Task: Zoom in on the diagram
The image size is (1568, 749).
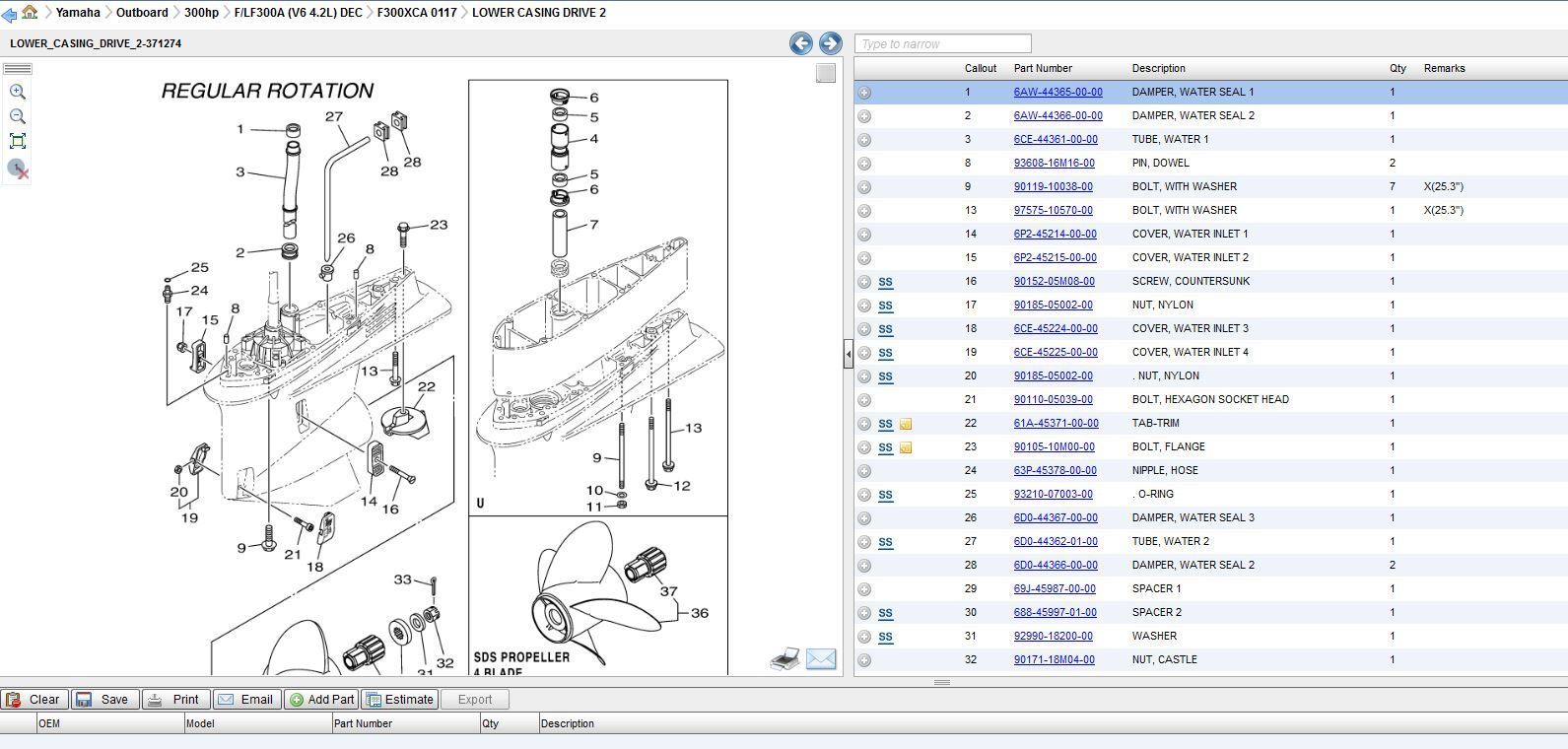Action: coord(18,92)
